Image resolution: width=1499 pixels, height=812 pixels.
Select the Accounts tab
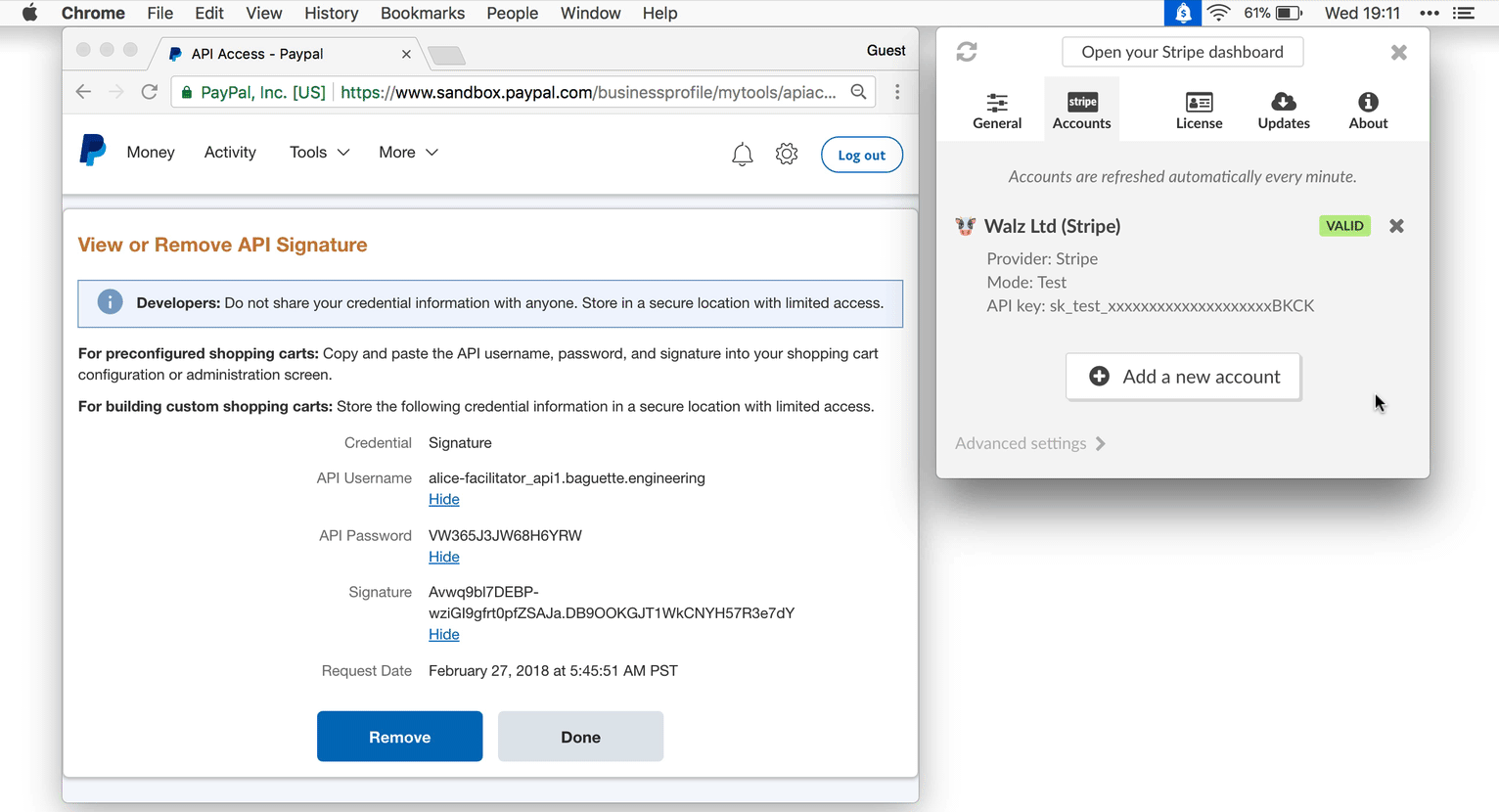pyautogui.click(x=1081, y=111)
